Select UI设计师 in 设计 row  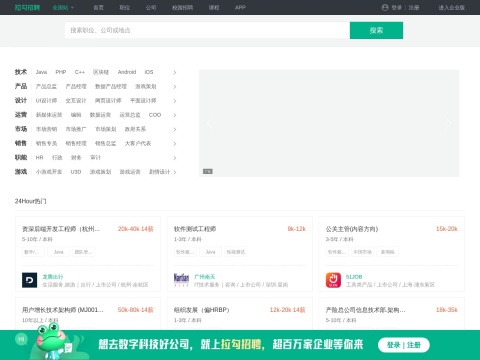point(46,100)
